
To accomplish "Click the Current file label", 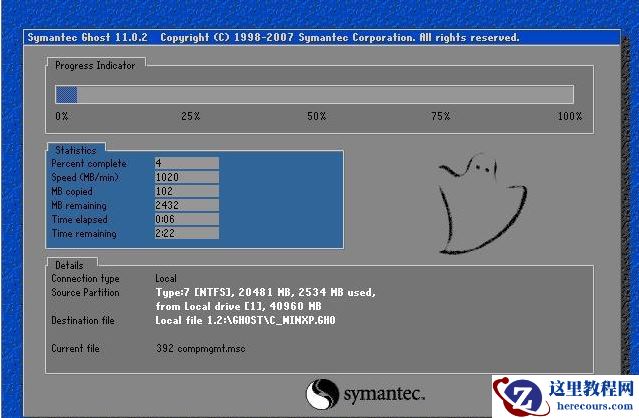I will pyautogui.click(x=75, y=348).
